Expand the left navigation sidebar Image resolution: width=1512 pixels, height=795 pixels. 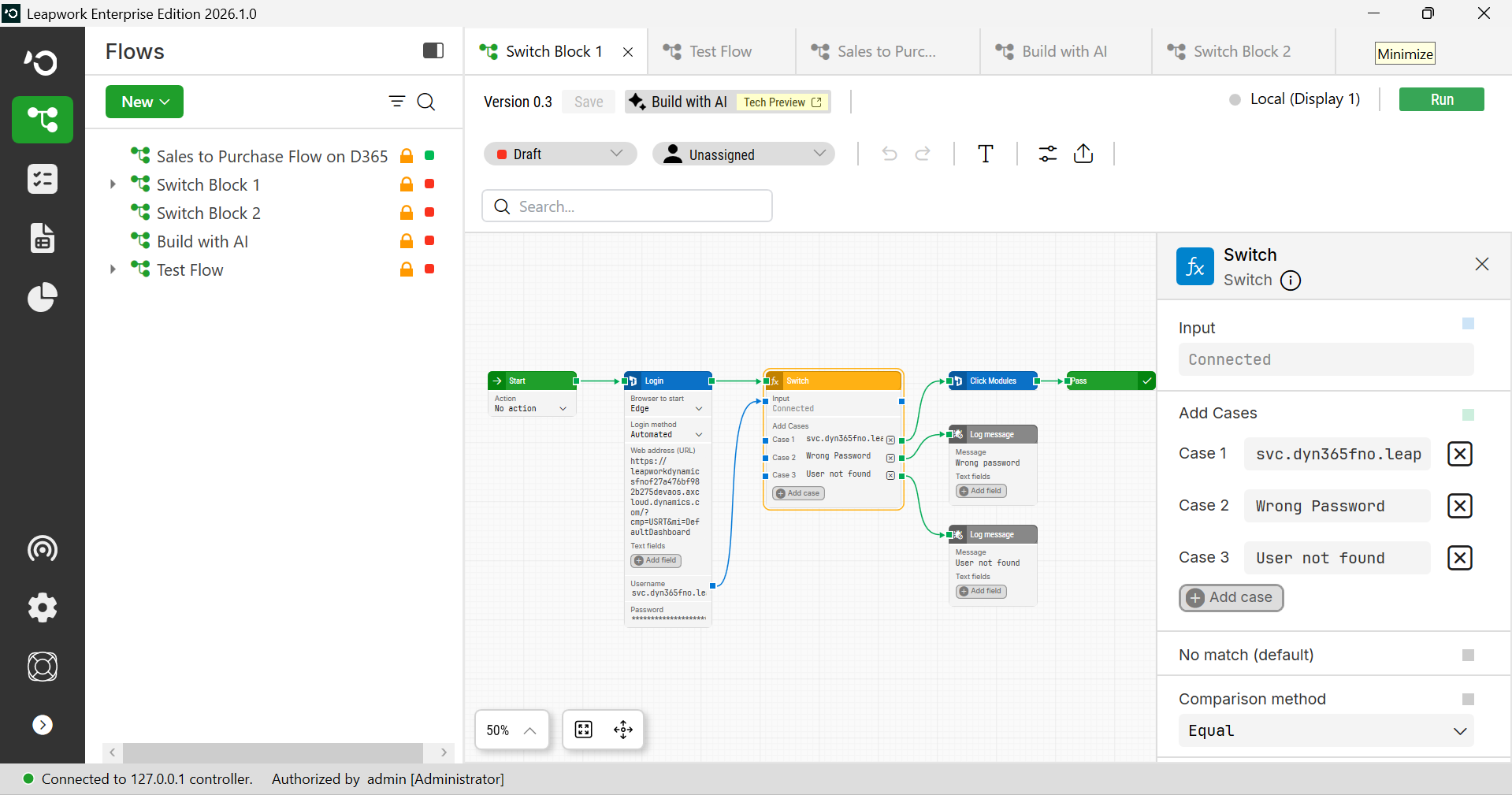pyautogui.click(x=43, y=725)
